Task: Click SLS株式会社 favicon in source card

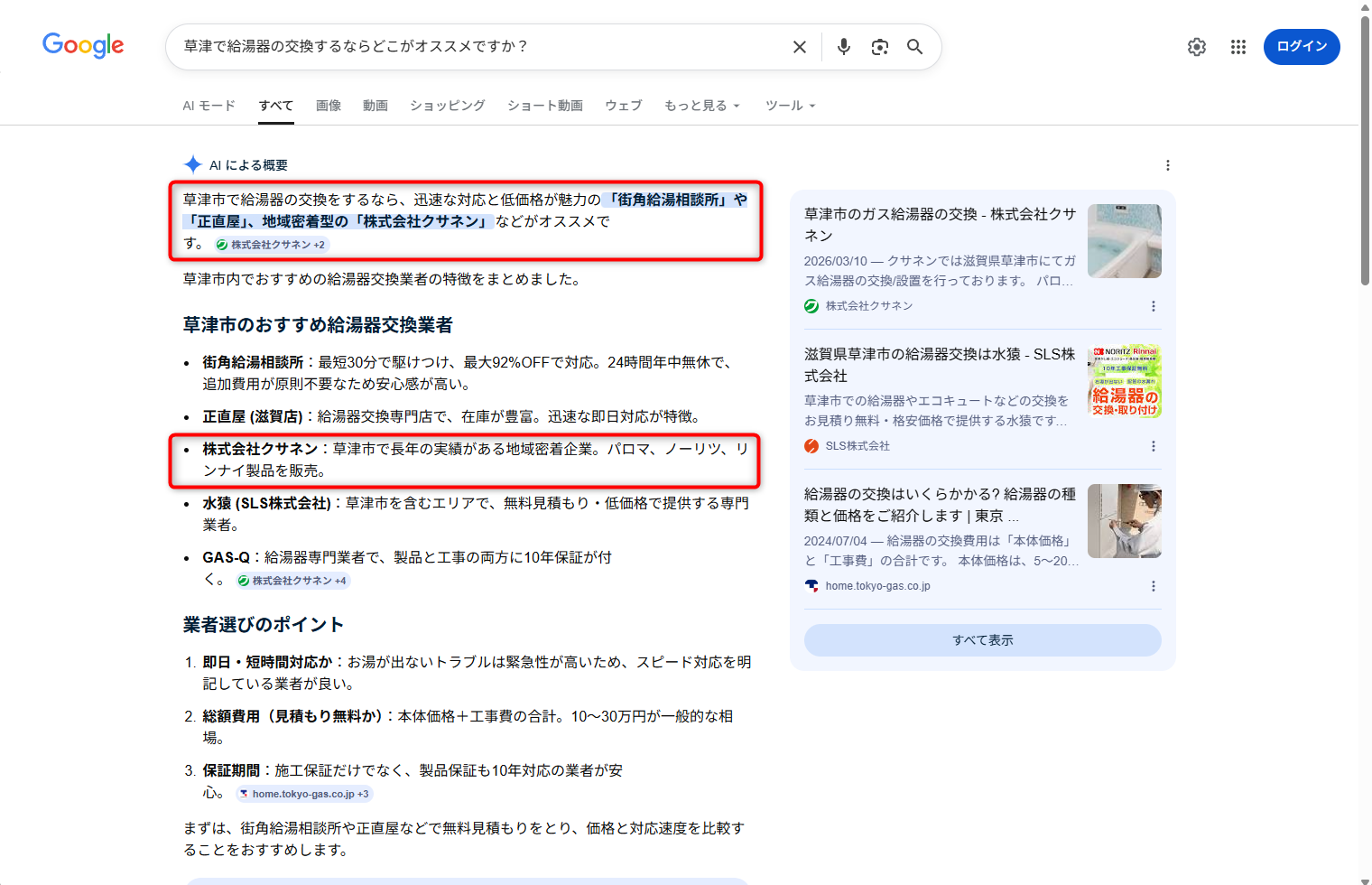Action: pyautogui.click(x=811, y=446)
